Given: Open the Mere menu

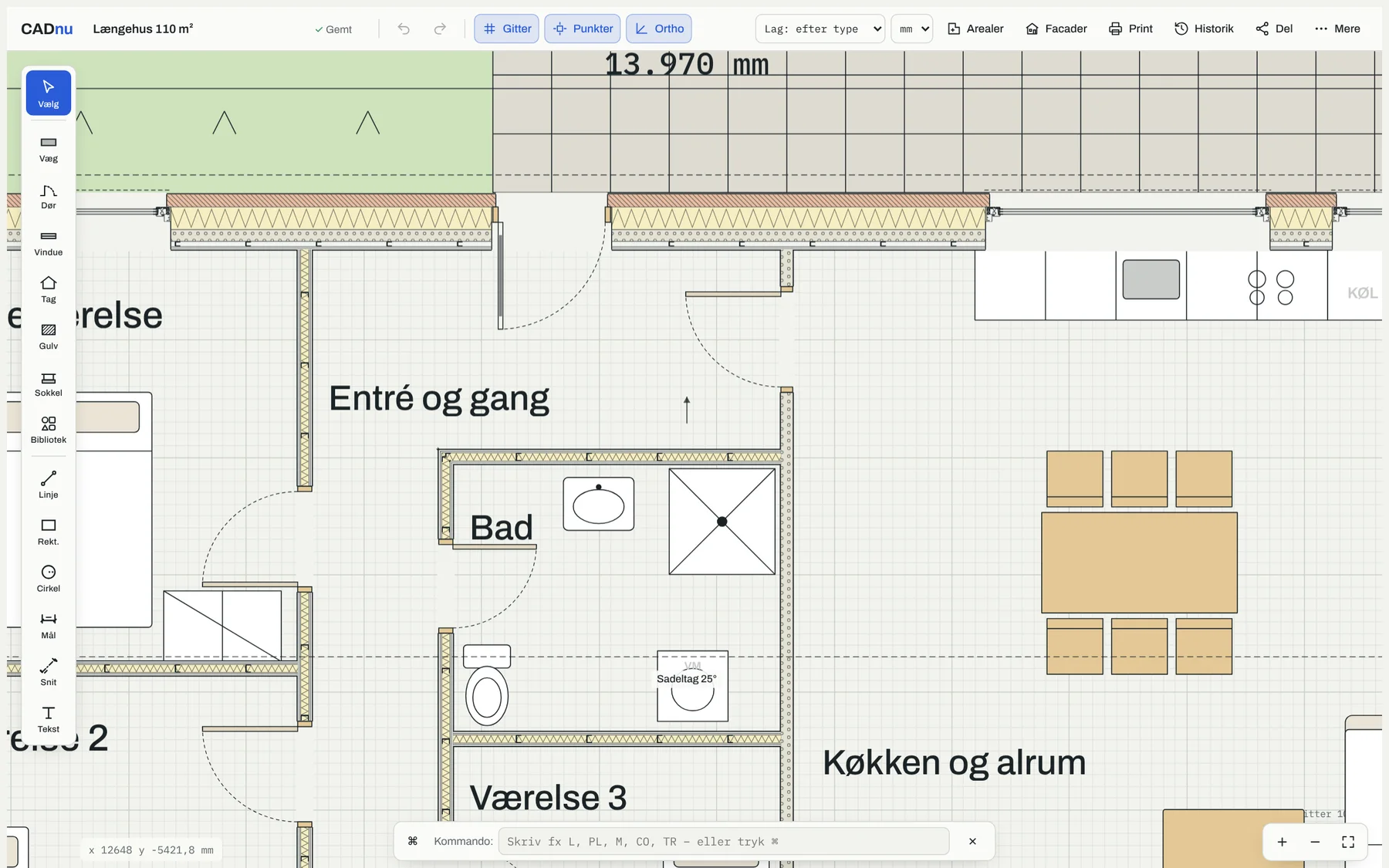Looking at the screenshot, I should [1337, 29].
